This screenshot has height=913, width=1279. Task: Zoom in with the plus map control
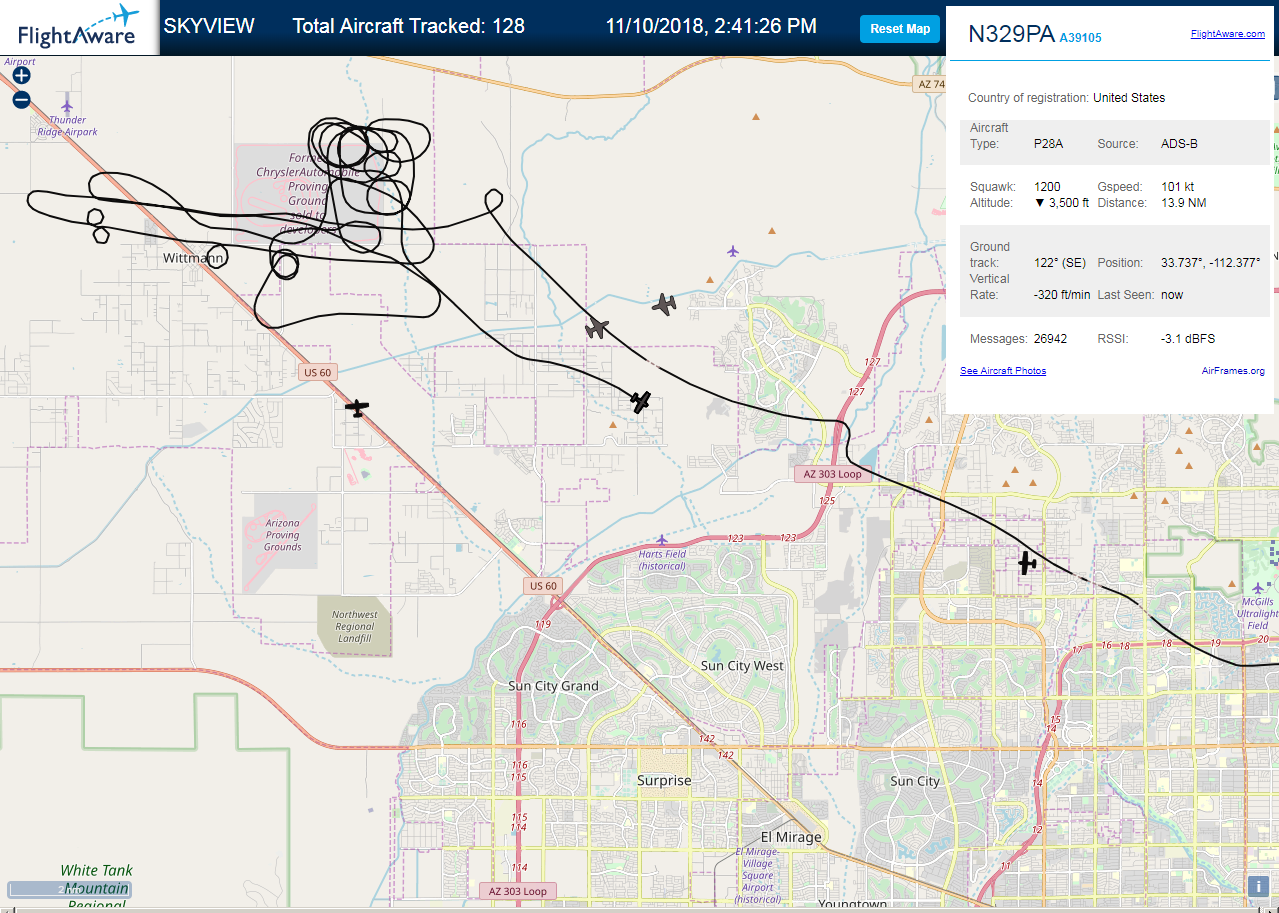tap(21, 75)
